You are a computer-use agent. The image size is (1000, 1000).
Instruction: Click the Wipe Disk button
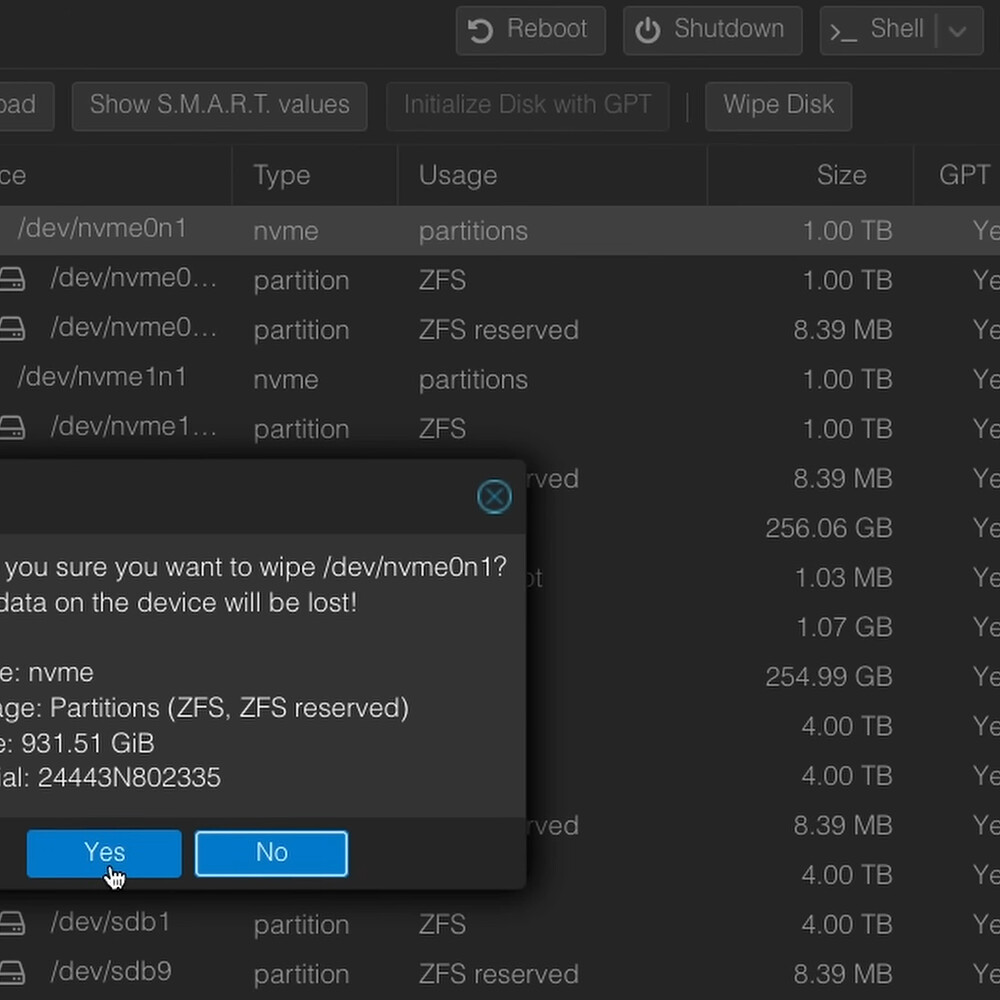(x=778, y=105)
